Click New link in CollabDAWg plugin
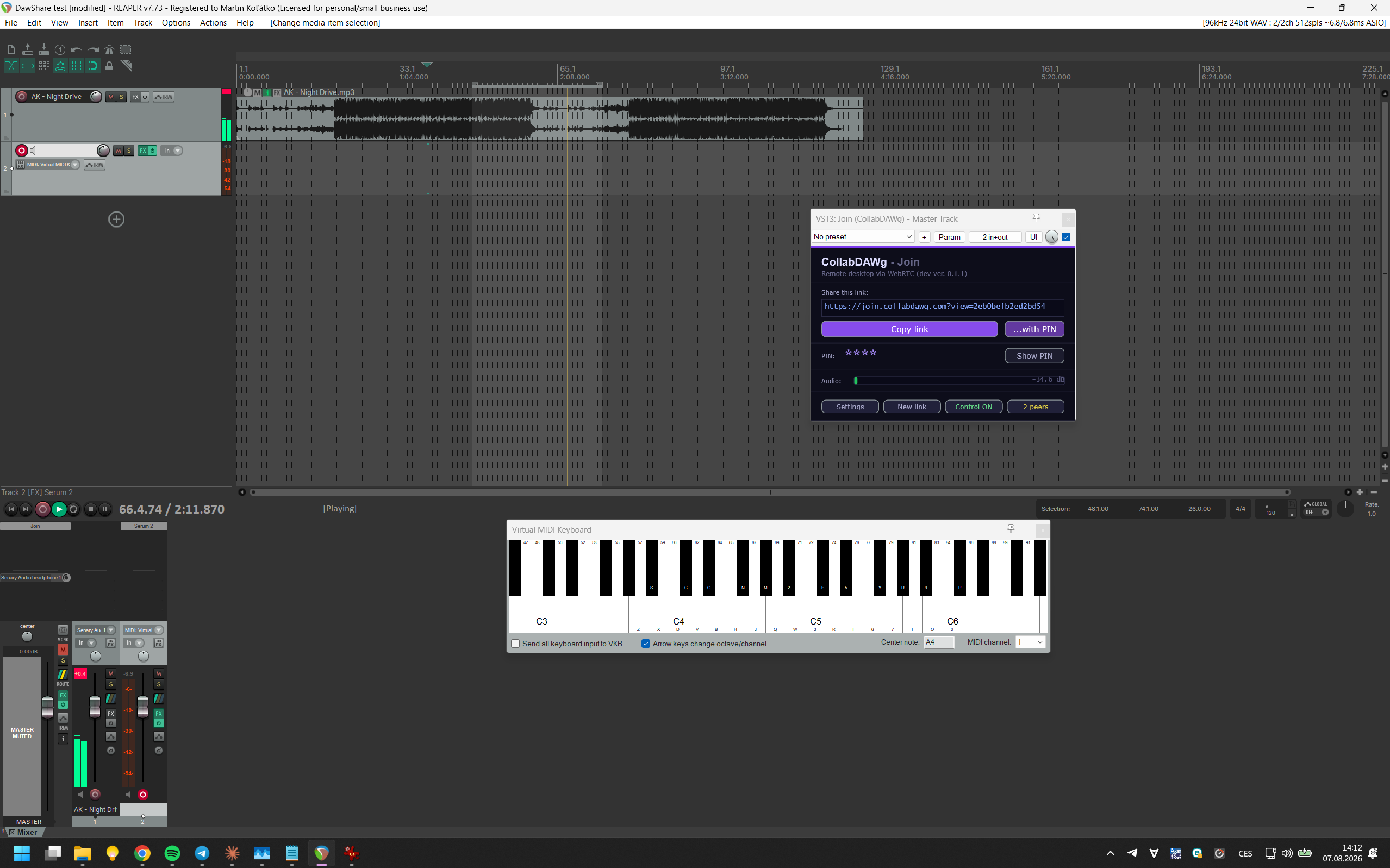 click(x=912, y=407)
